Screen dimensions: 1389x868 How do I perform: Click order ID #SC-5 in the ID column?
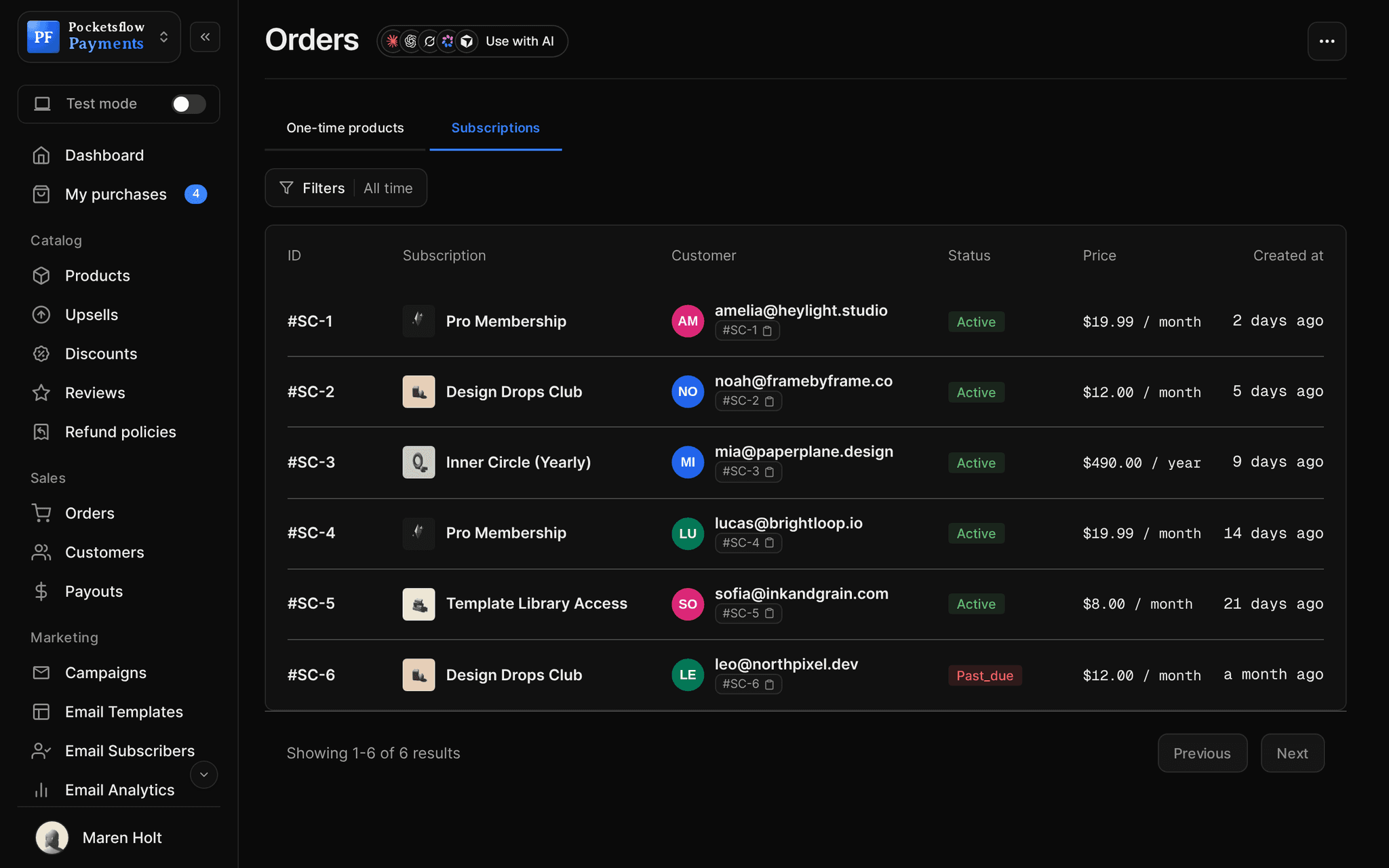click(x=311, y=604)
